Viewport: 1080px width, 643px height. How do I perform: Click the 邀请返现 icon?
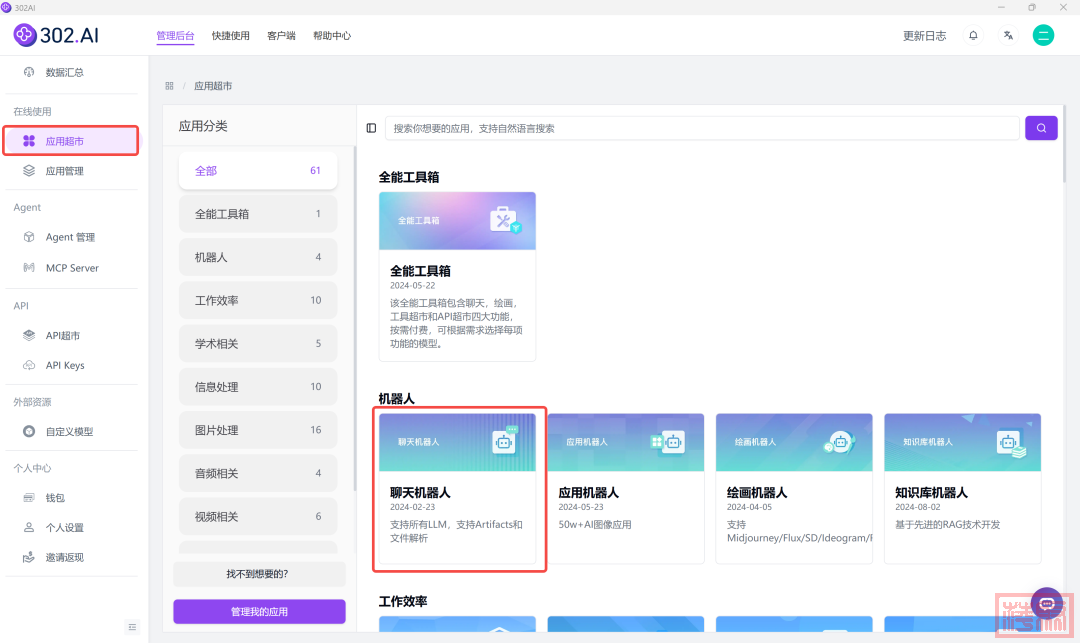(29, 558)
